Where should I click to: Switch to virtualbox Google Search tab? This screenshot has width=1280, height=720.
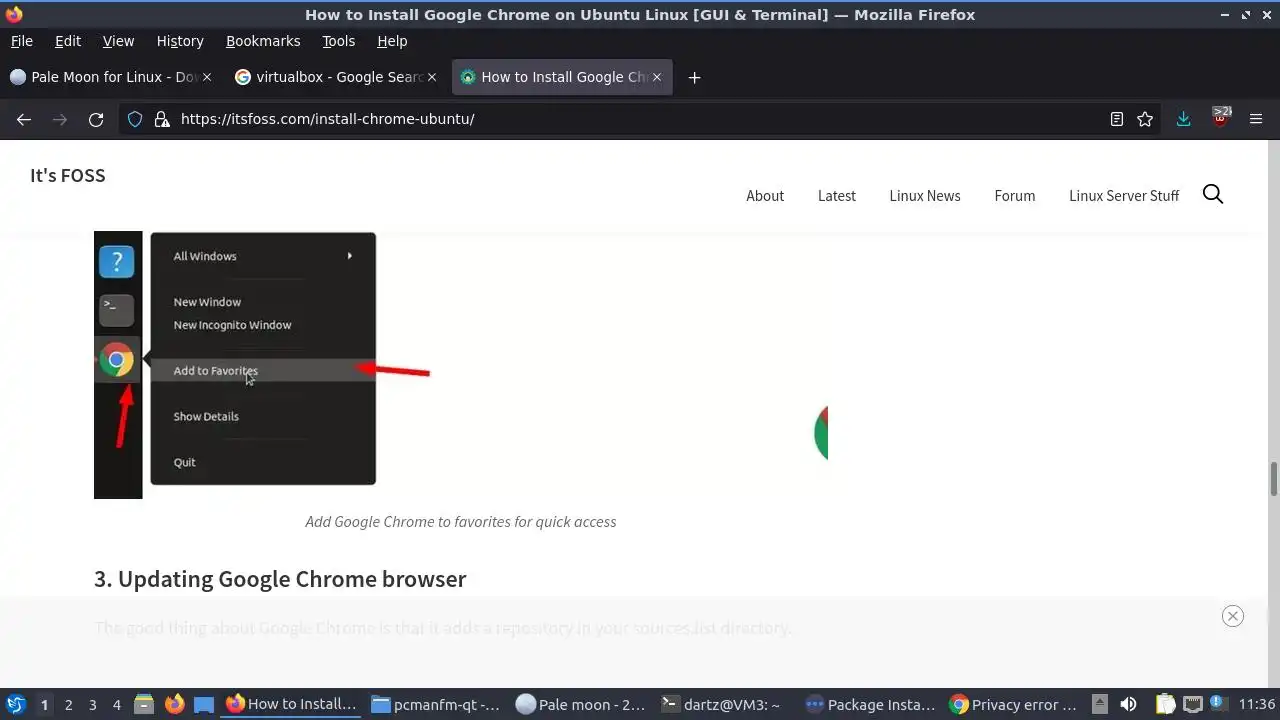335,77
